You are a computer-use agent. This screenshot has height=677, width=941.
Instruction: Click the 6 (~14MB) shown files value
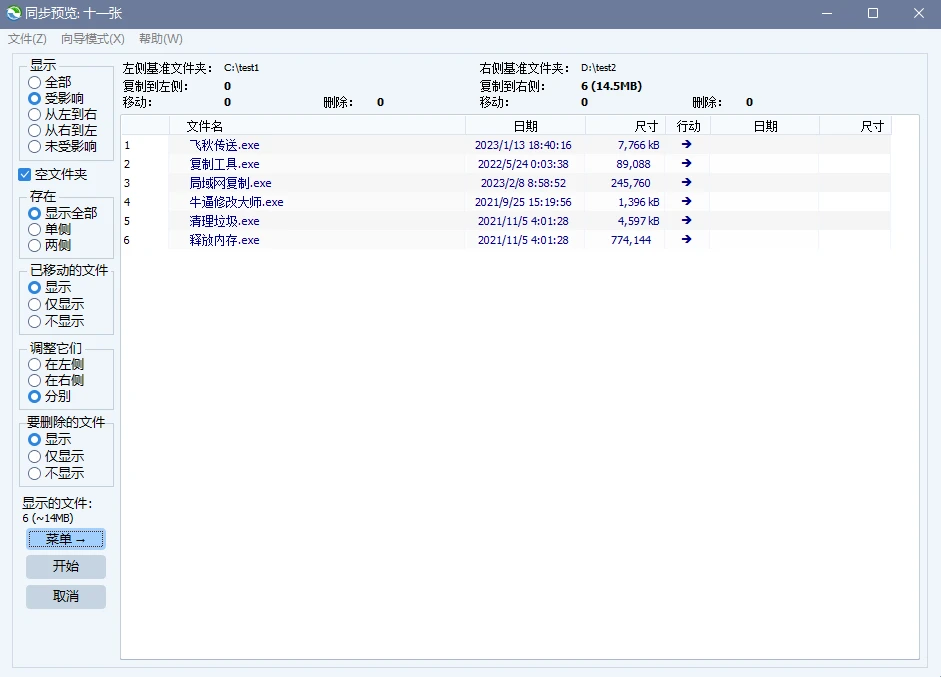[48, 518]
